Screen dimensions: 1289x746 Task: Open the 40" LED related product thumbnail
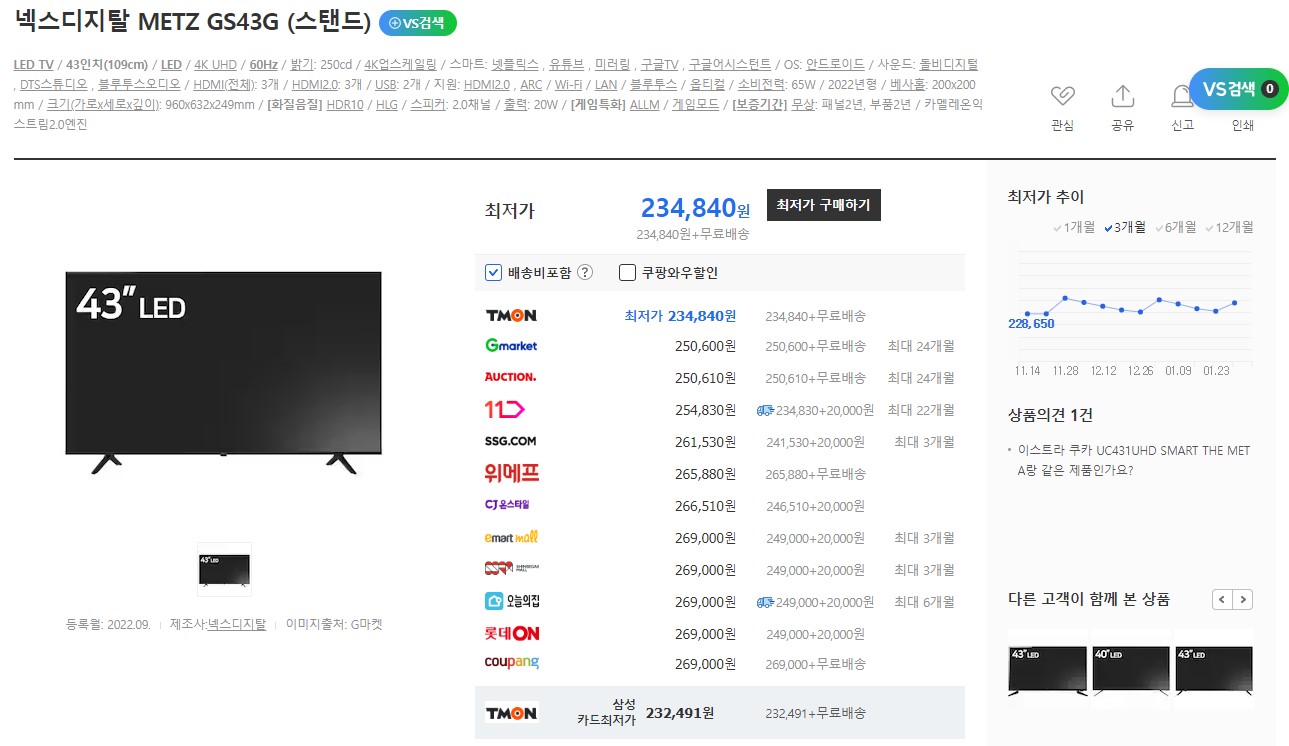[x=1131, y=669]
